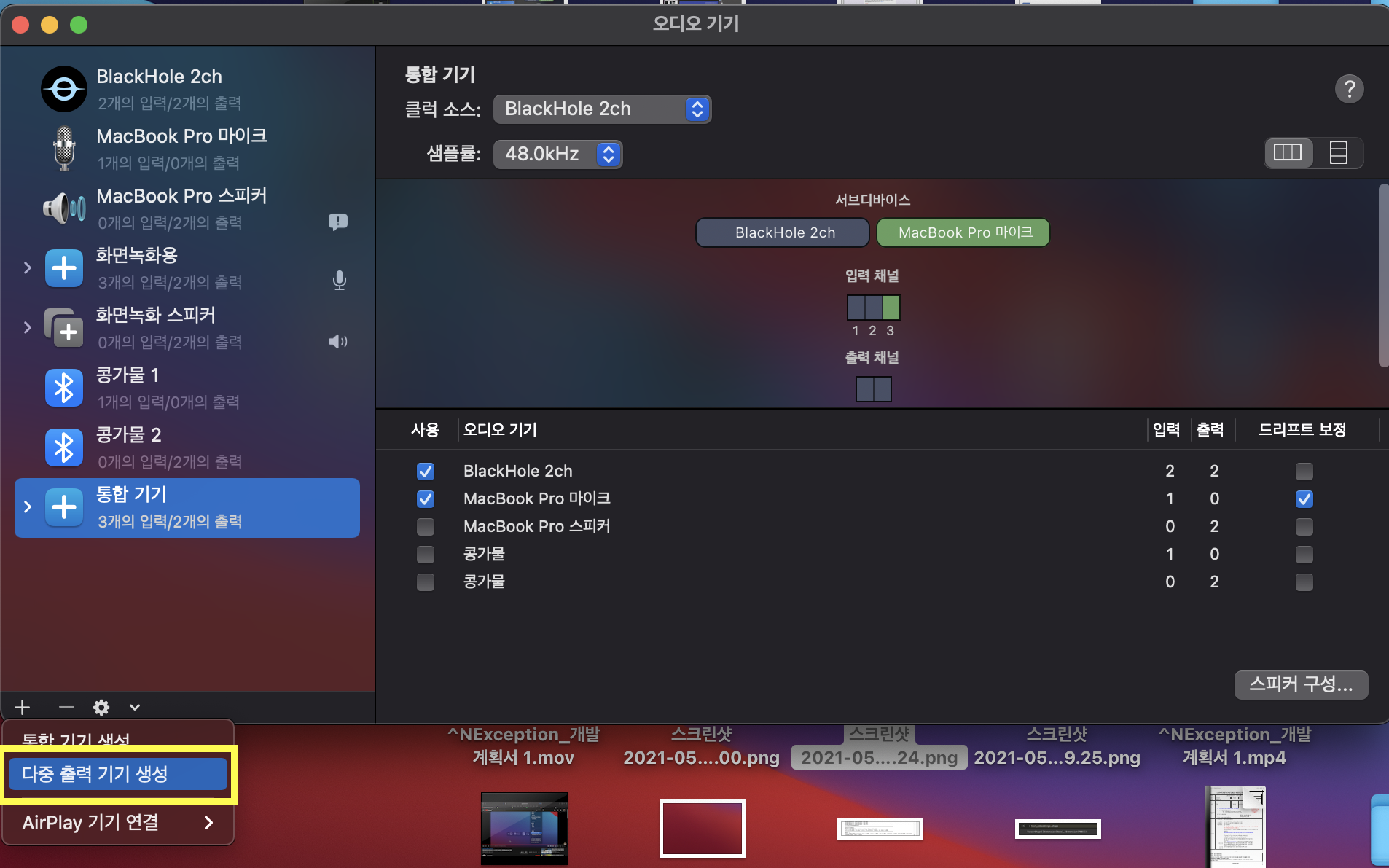Open 스크린샷 2021-05....00.png desktop thumbnail
Image resolution: width=1389 pixels, height=868 pixels.
703,829
